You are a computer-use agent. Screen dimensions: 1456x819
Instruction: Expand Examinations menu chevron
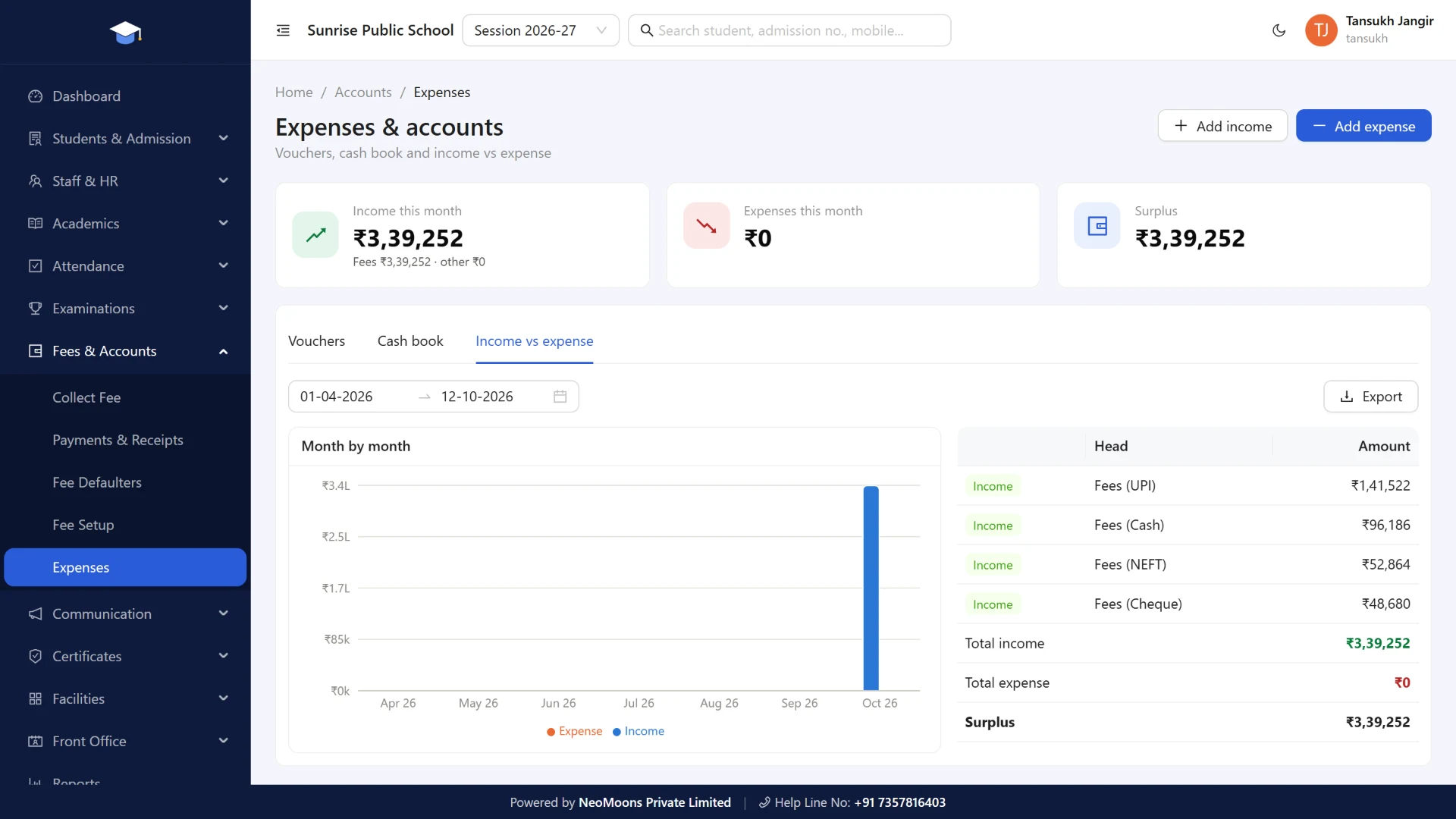pos(223,308)
